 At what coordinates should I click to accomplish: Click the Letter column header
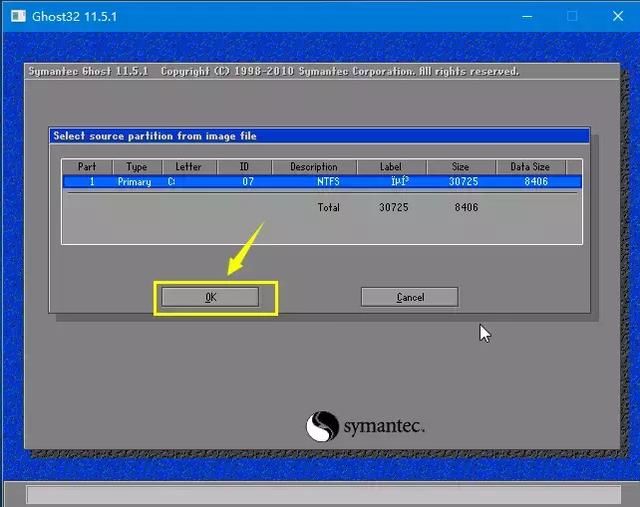tap(188, 167)
